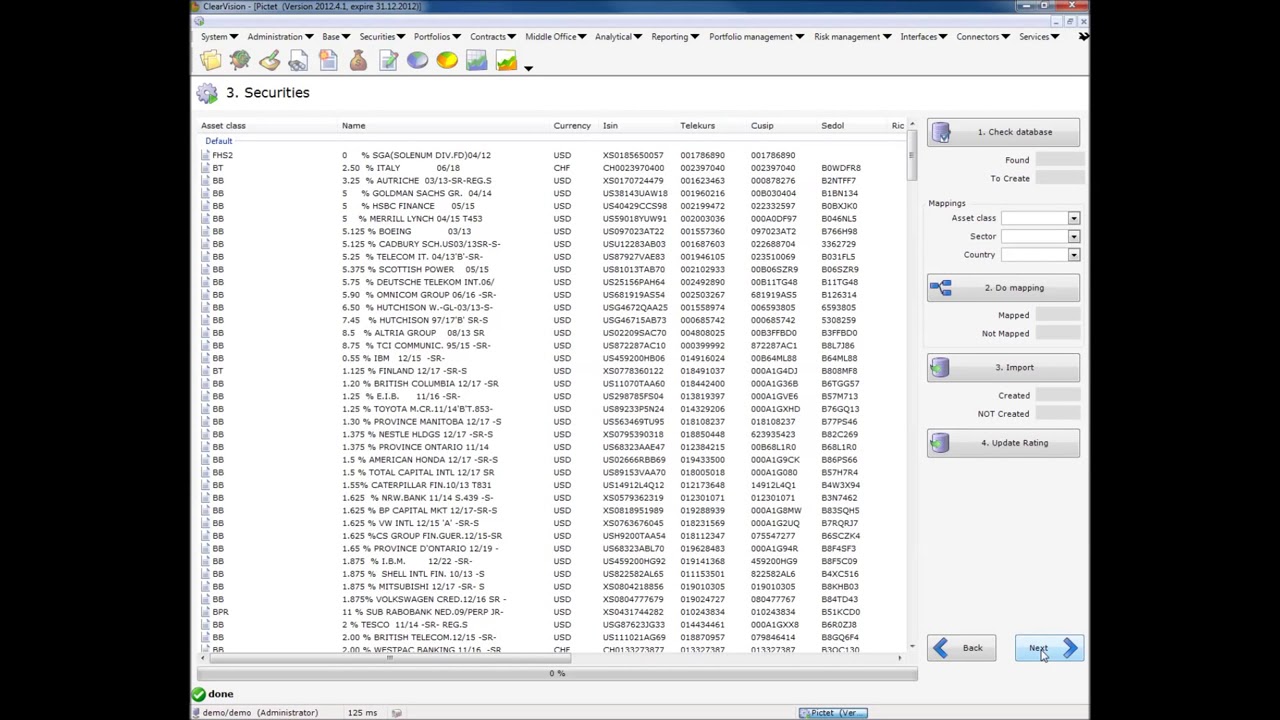Click the green turtle toolbar icon
Image resolution: width=1280 pixels, height=720 pixels.
tap(239, 62)
